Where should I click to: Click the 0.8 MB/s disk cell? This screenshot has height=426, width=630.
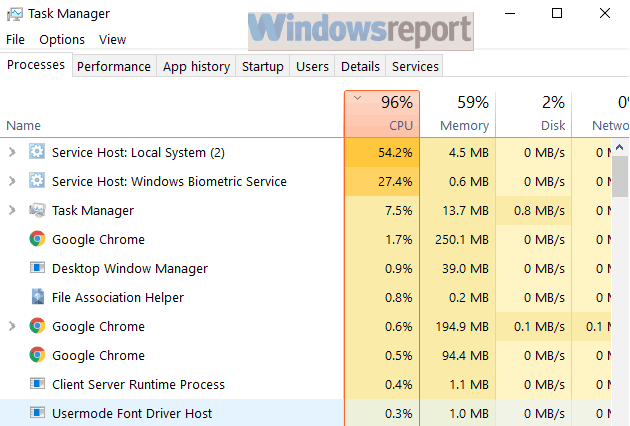tap(534, 210)
